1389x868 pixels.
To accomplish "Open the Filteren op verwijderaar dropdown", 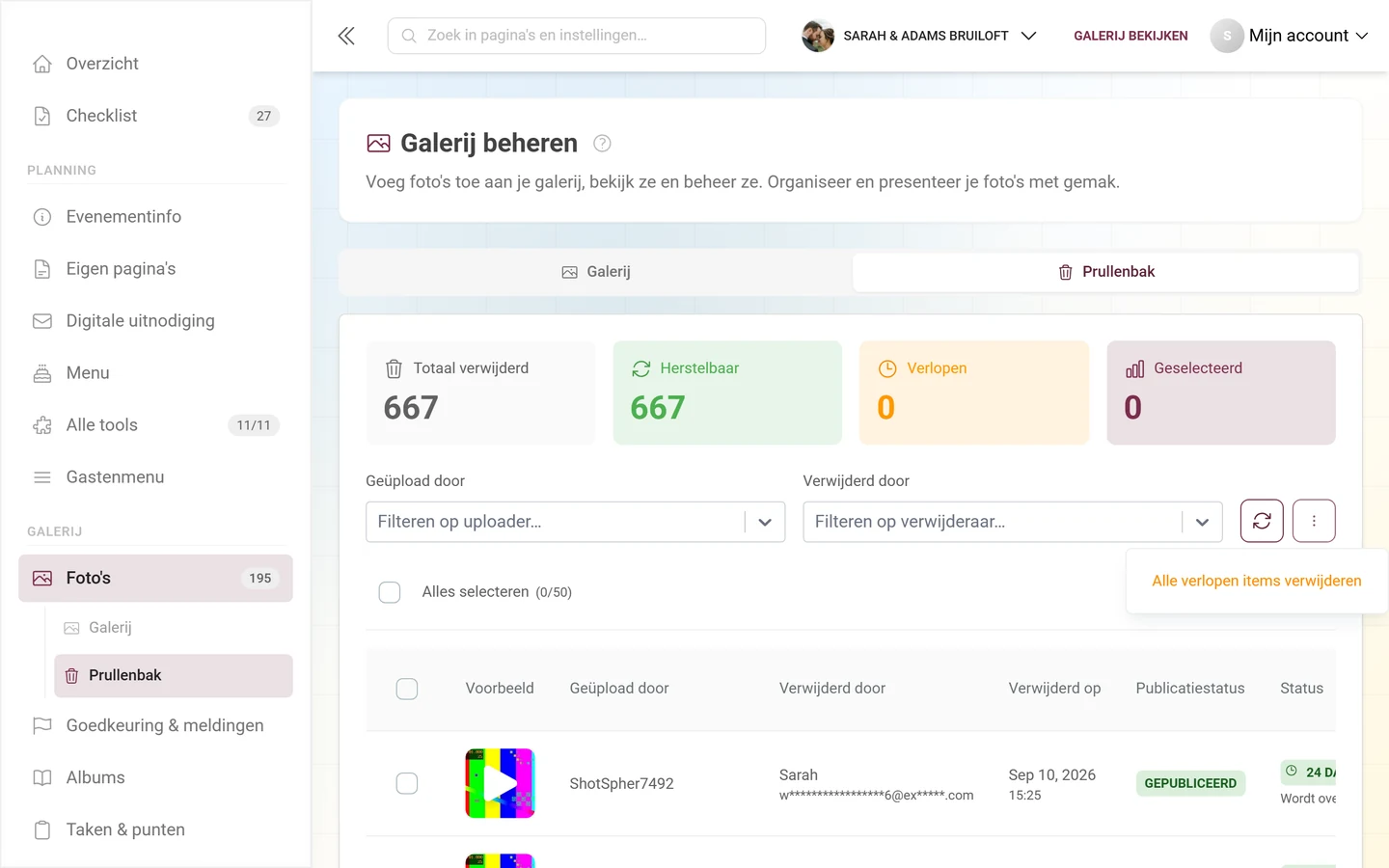I will (1013, 522).
